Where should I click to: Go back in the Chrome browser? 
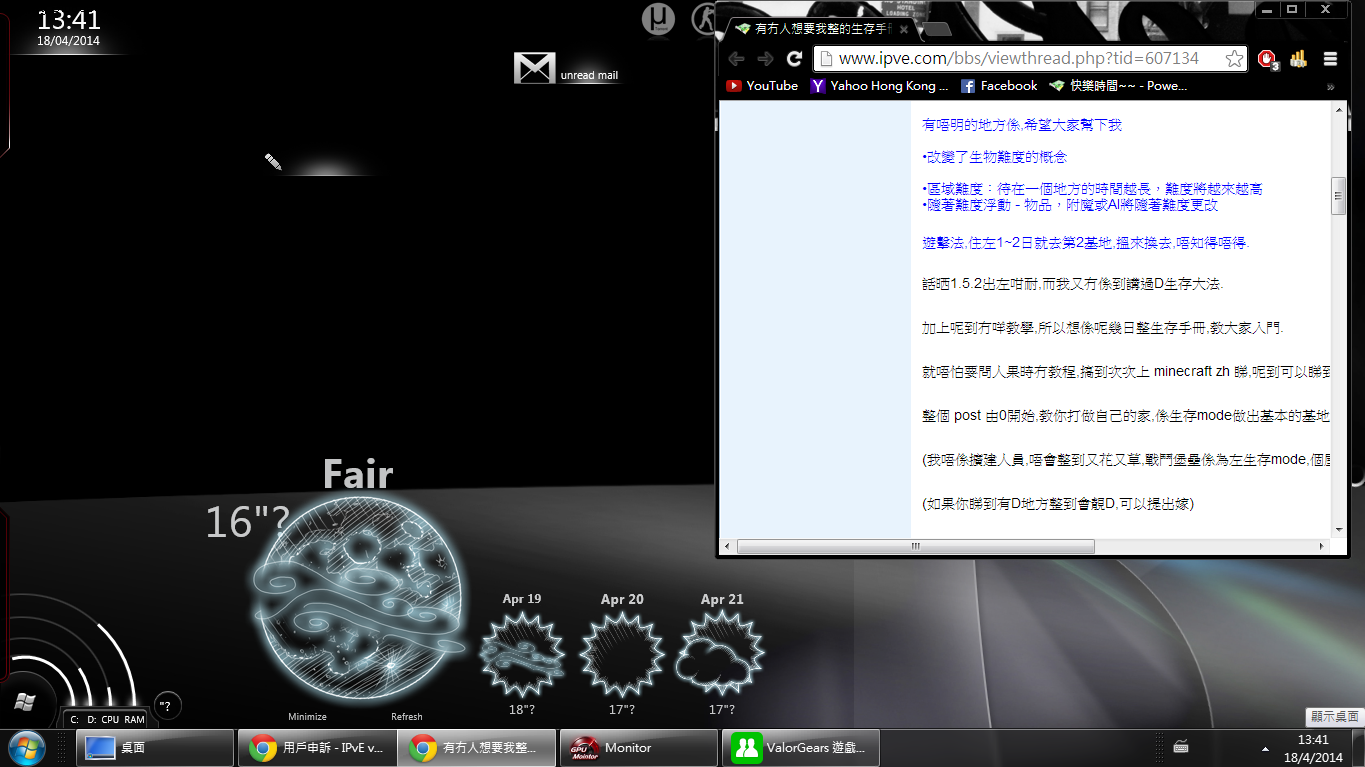click(736, 59)
